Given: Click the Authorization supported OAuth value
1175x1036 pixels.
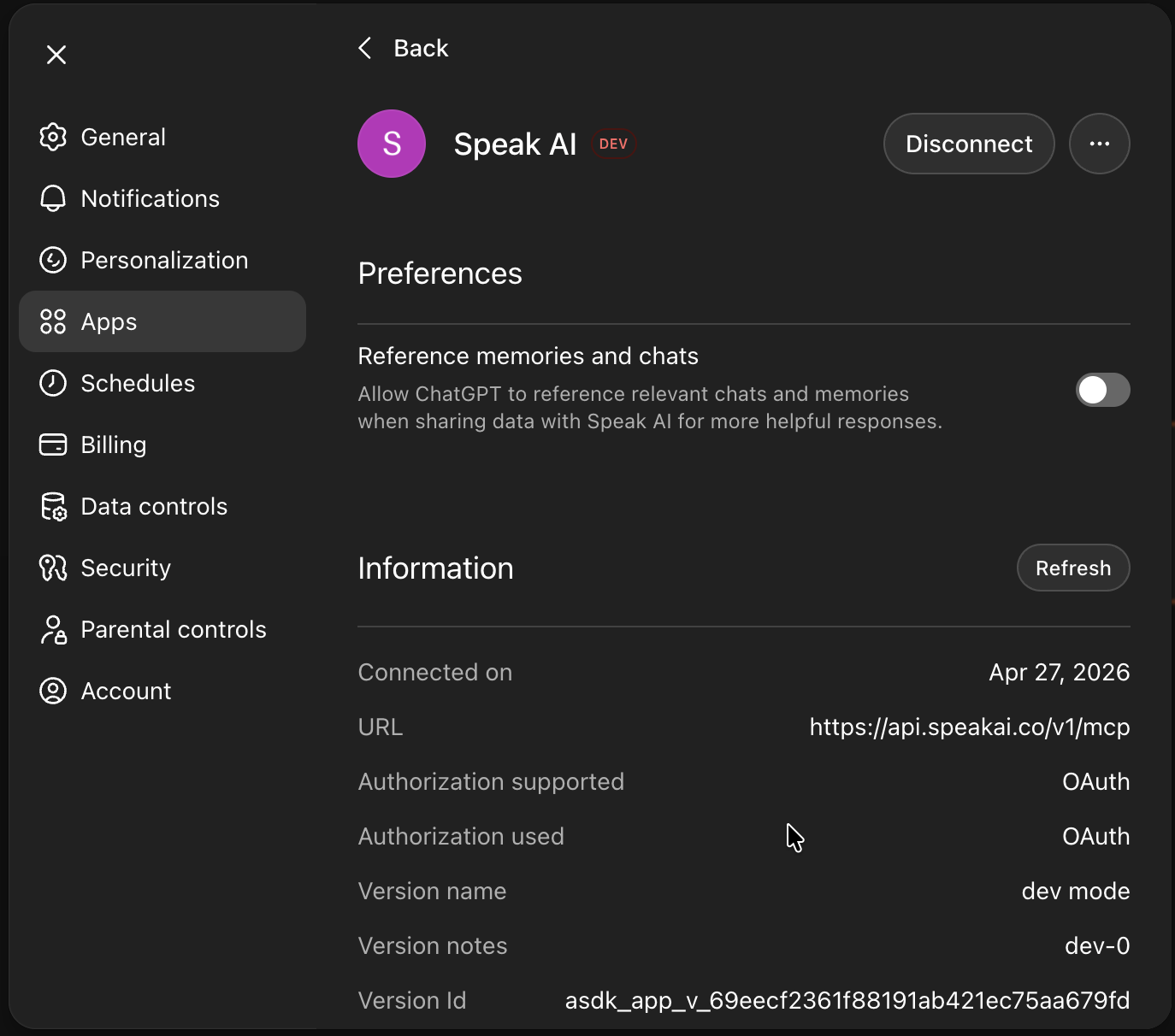Looking at the screenshot, I should point(1096,782).
